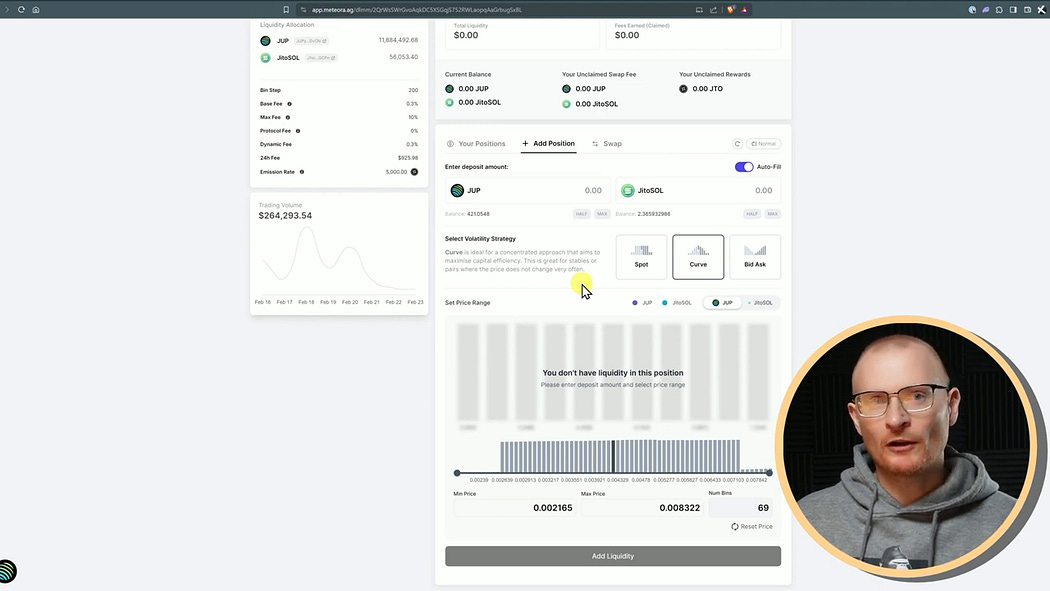The image size is (1050, 591).
Task: Switch to the Add Position tab
Action: pos(548,143)
